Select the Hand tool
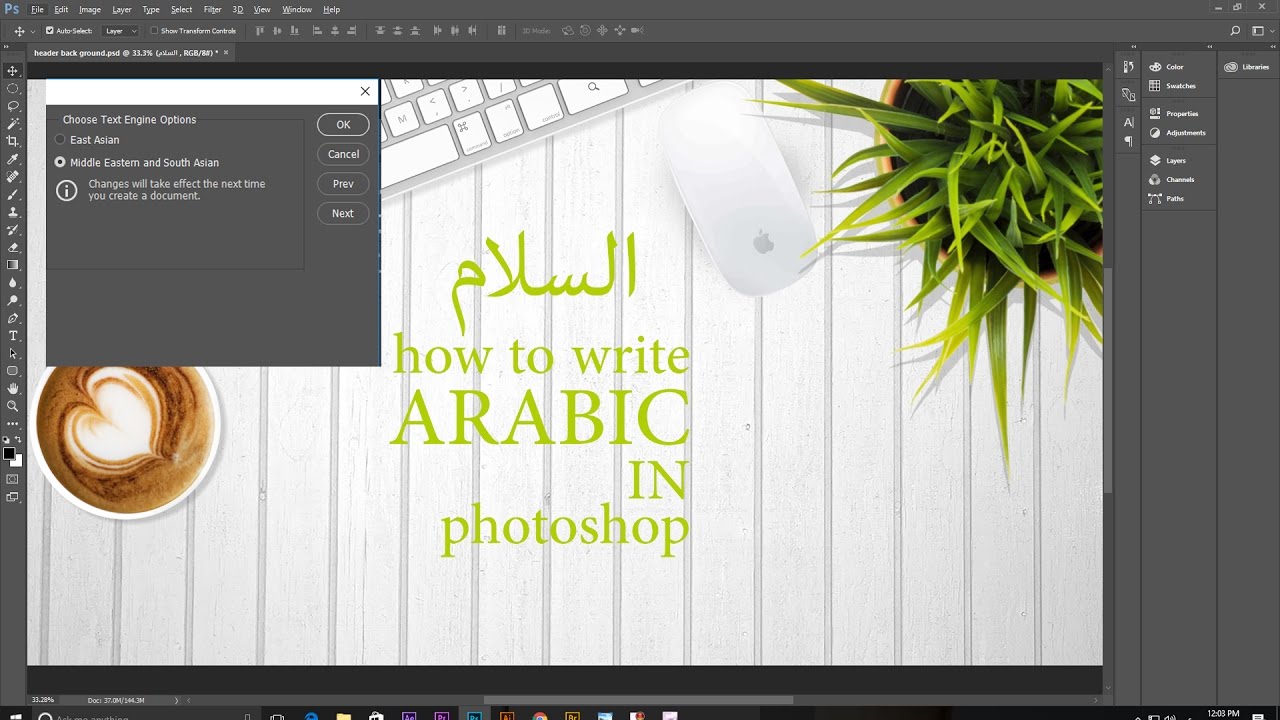The height and width of the screenshot is (720, 1280). click(x=13, y=388)
